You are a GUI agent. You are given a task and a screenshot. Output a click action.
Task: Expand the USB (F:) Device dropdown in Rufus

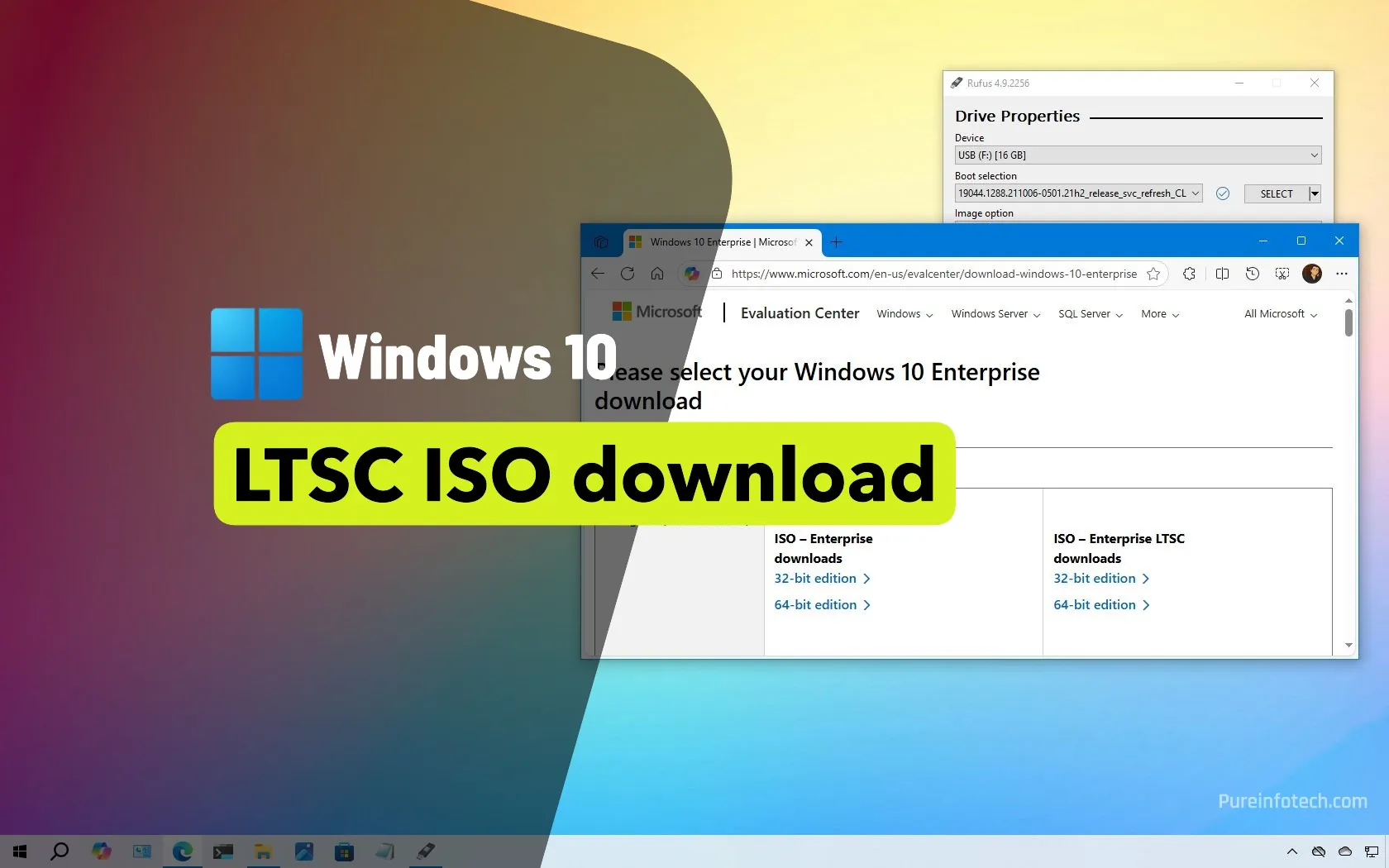tap(1314, 155)
